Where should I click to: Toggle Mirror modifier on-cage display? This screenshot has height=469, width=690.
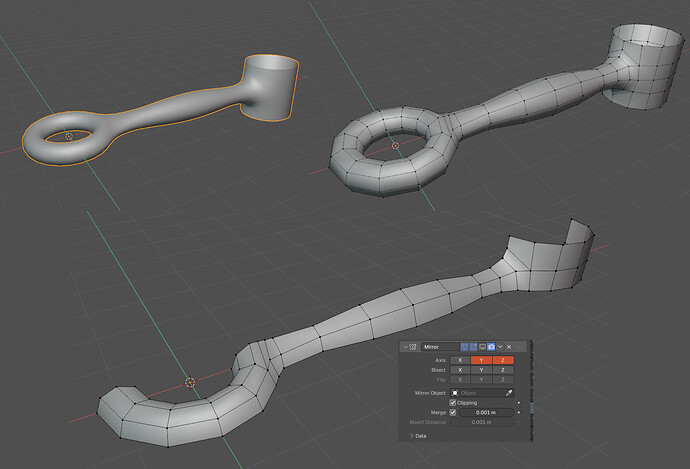point(464,347)
